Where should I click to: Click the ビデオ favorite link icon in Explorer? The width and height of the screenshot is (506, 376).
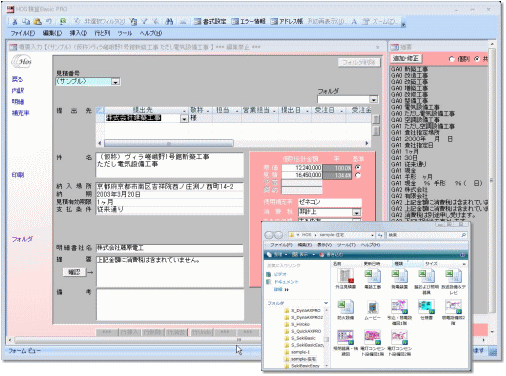(269, 274)
